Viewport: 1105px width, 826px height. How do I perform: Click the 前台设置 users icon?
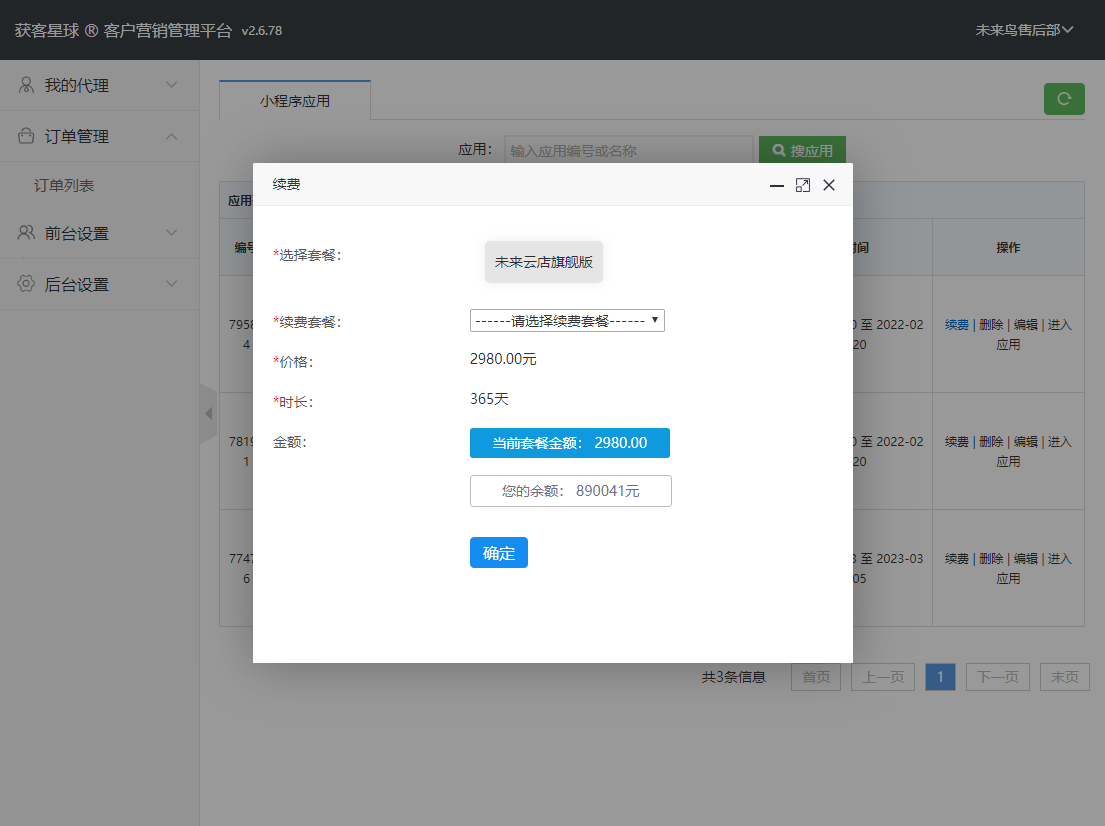27,233
